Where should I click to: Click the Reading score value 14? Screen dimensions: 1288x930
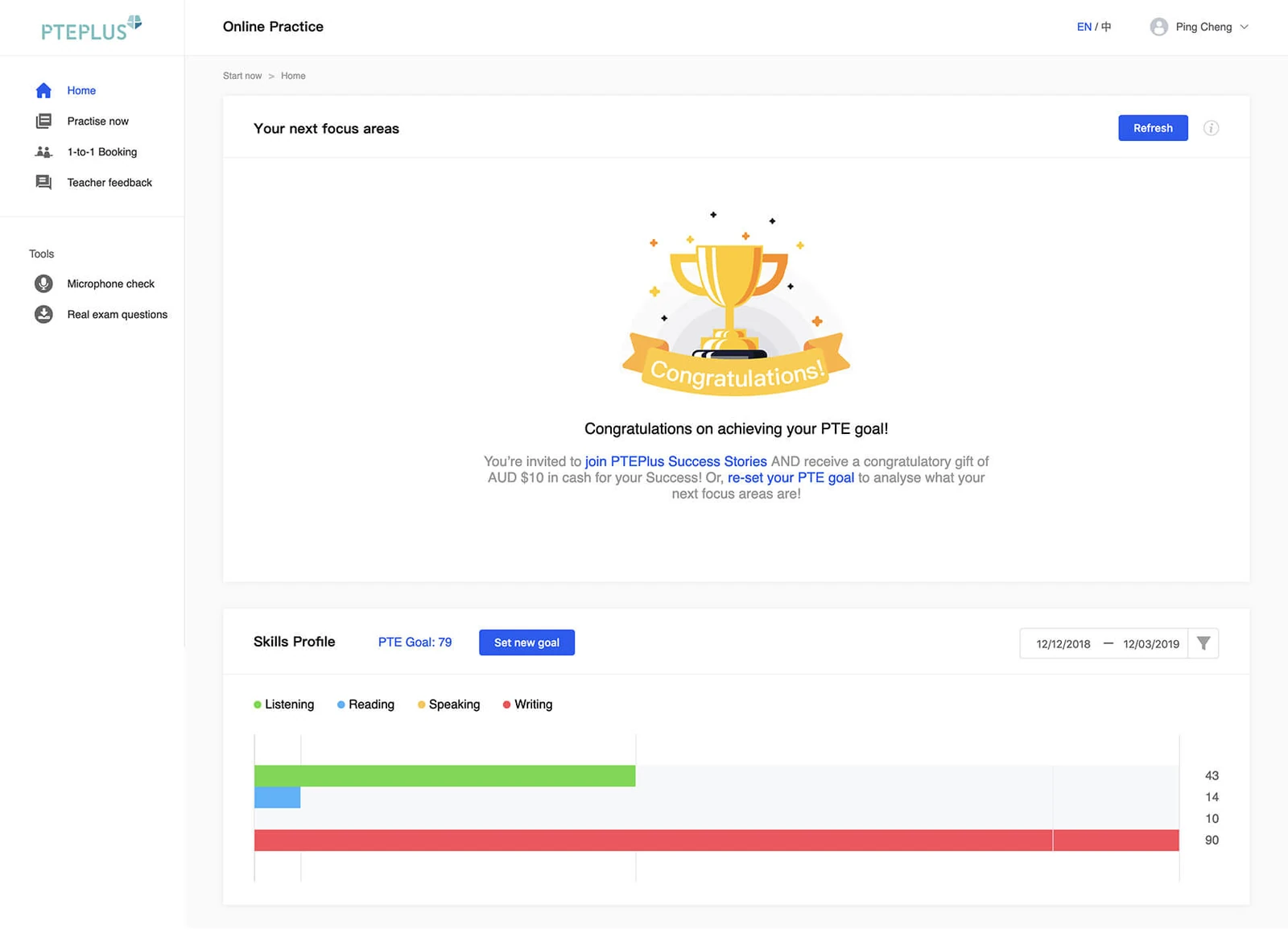[x=1212, y=797]
